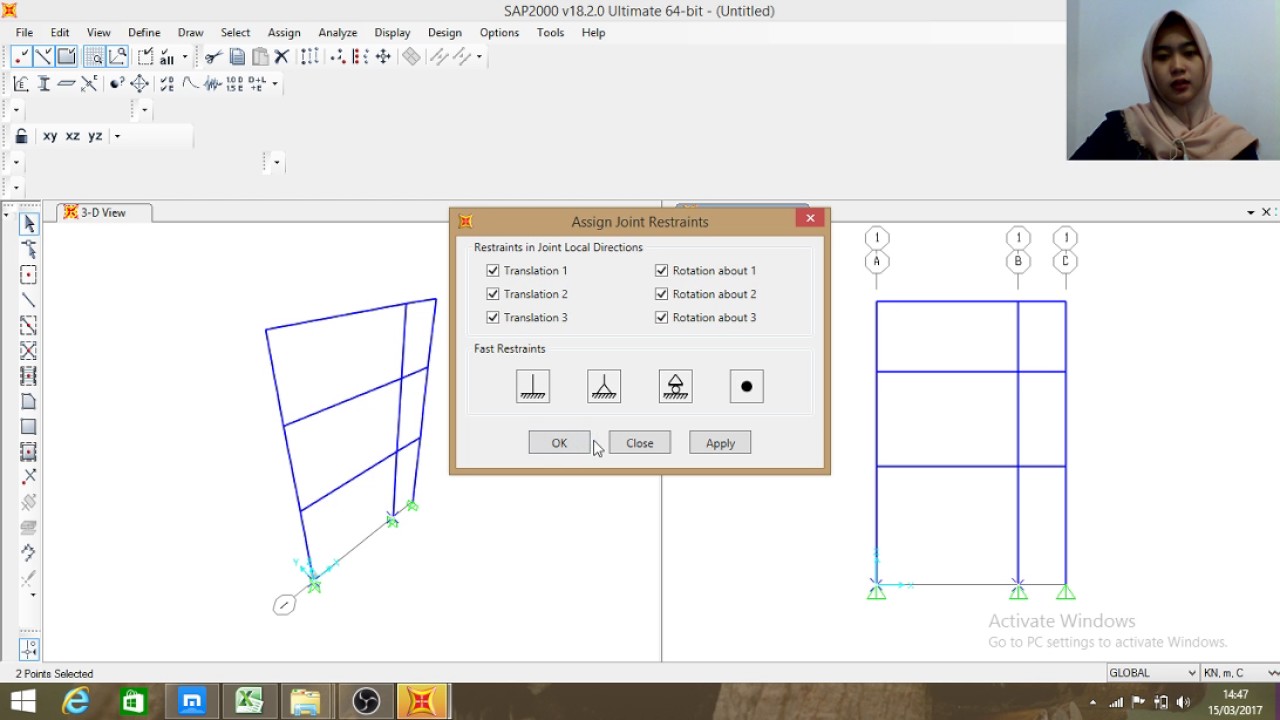The image size is (1280, 720).
Task: Open the Define menu
Action: point(144,33)
